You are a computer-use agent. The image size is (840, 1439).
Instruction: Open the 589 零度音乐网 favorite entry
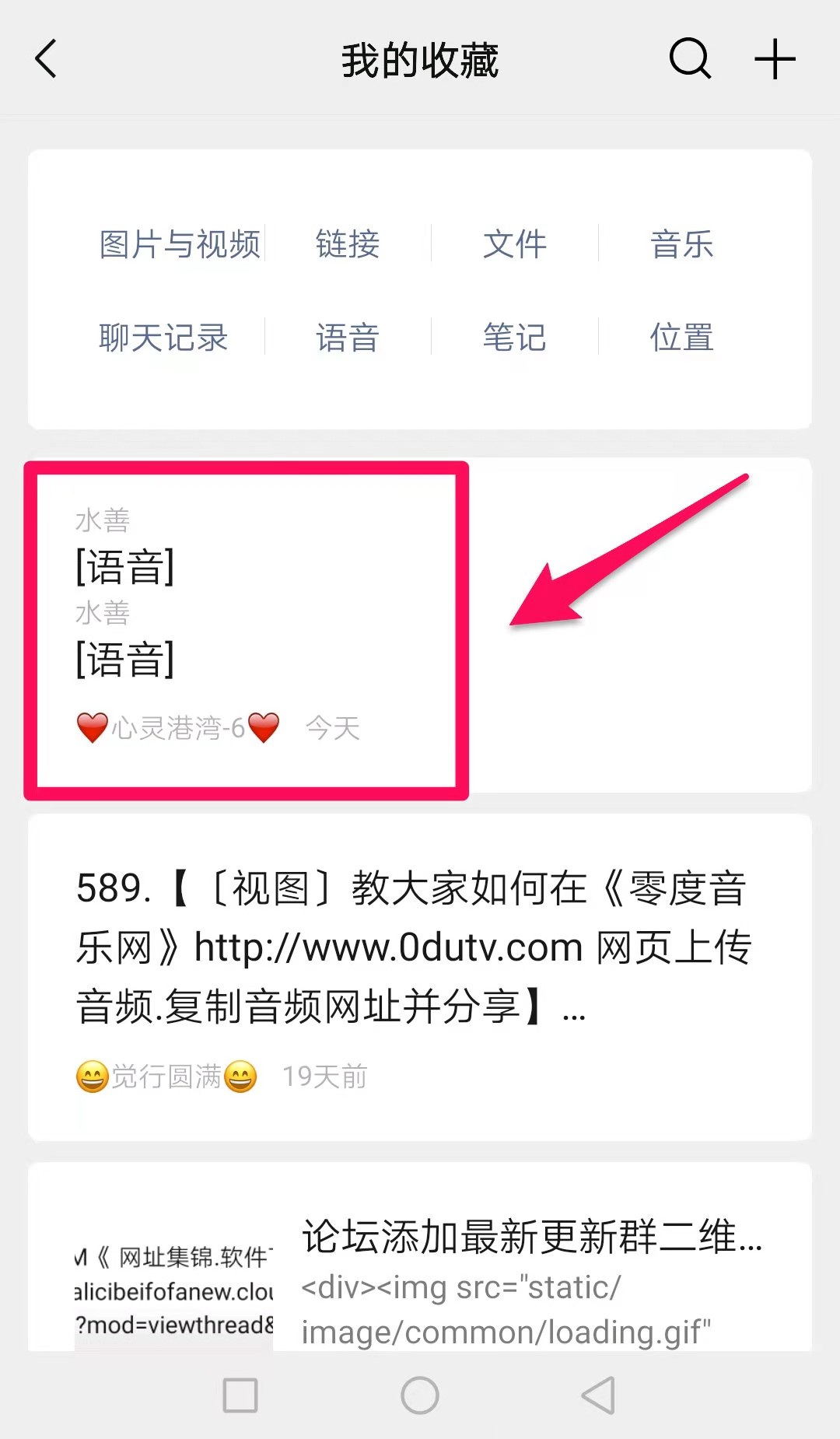click(x=420, y=977)
